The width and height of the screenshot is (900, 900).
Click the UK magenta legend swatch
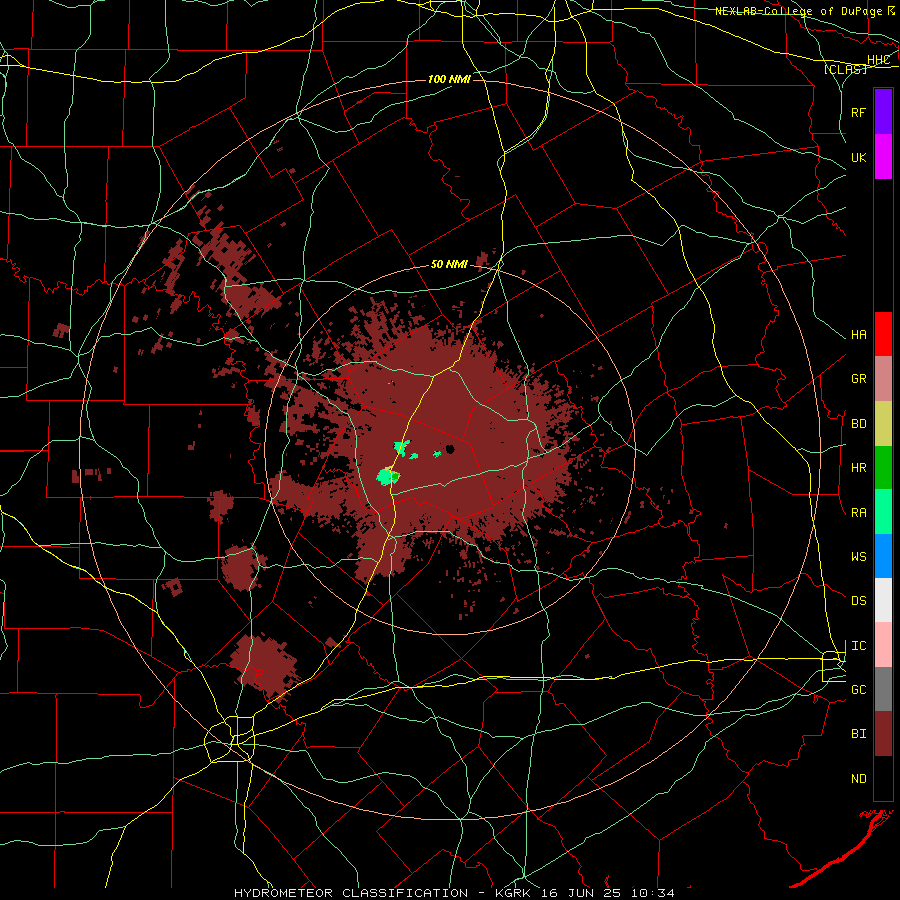[883, 157]
